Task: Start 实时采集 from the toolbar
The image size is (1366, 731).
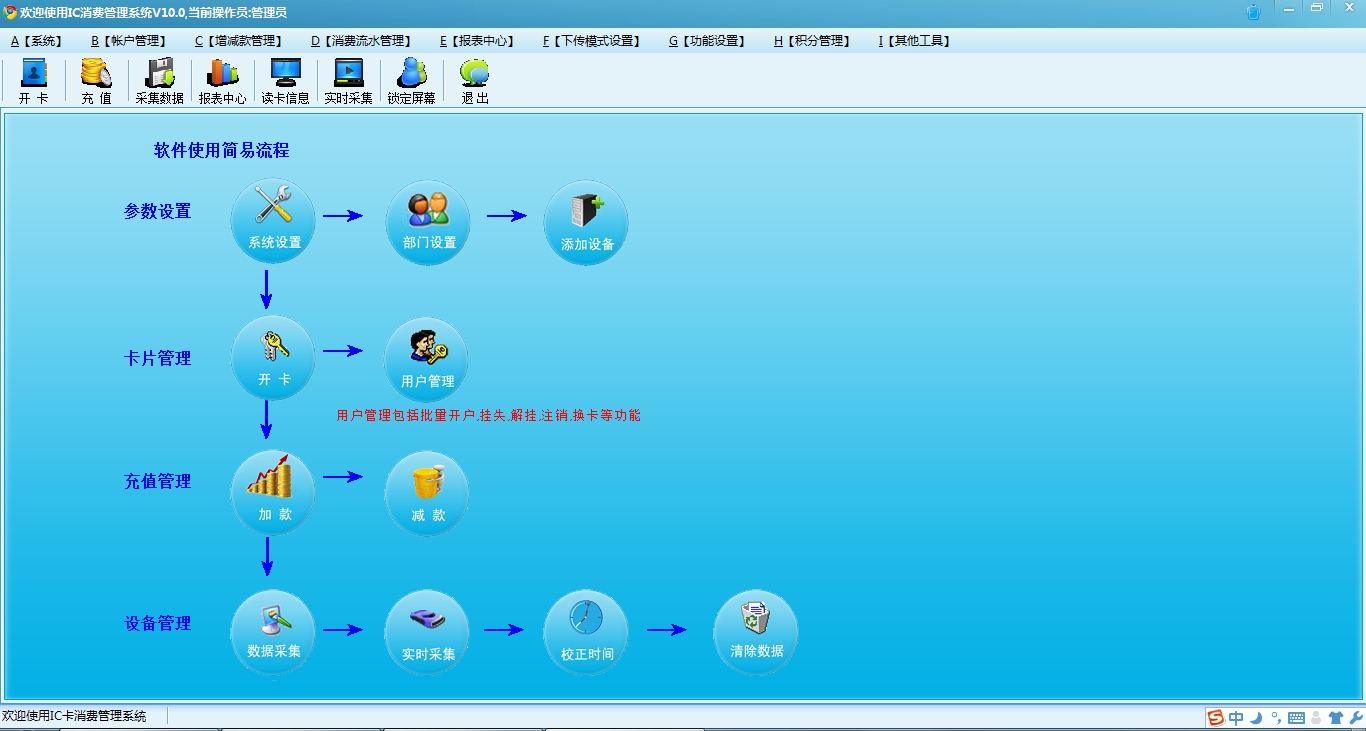Action: [x=349, y=82]
